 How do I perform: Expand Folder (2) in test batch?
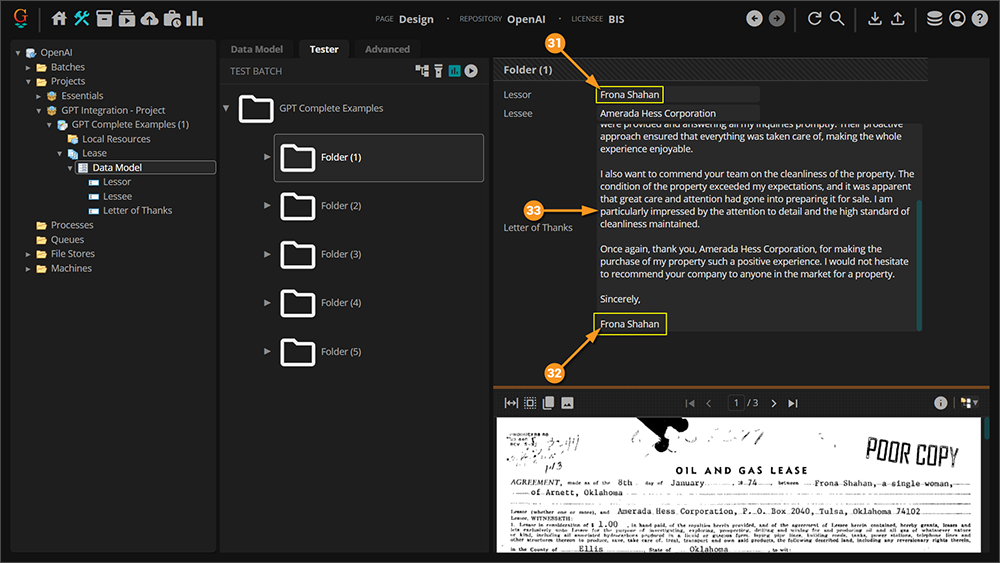[x=267, y=205]
